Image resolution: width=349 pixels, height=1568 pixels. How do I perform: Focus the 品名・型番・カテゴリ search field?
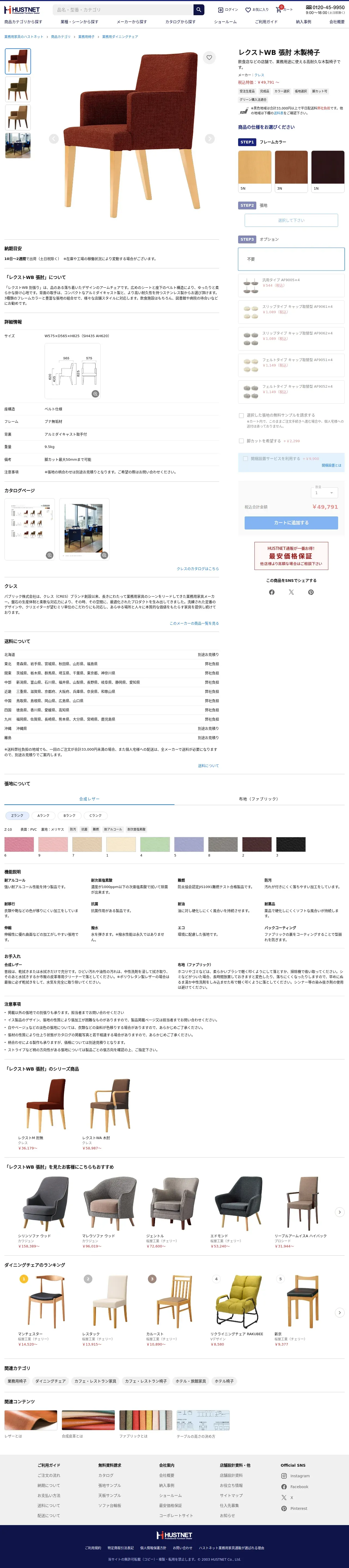[123, 10]
